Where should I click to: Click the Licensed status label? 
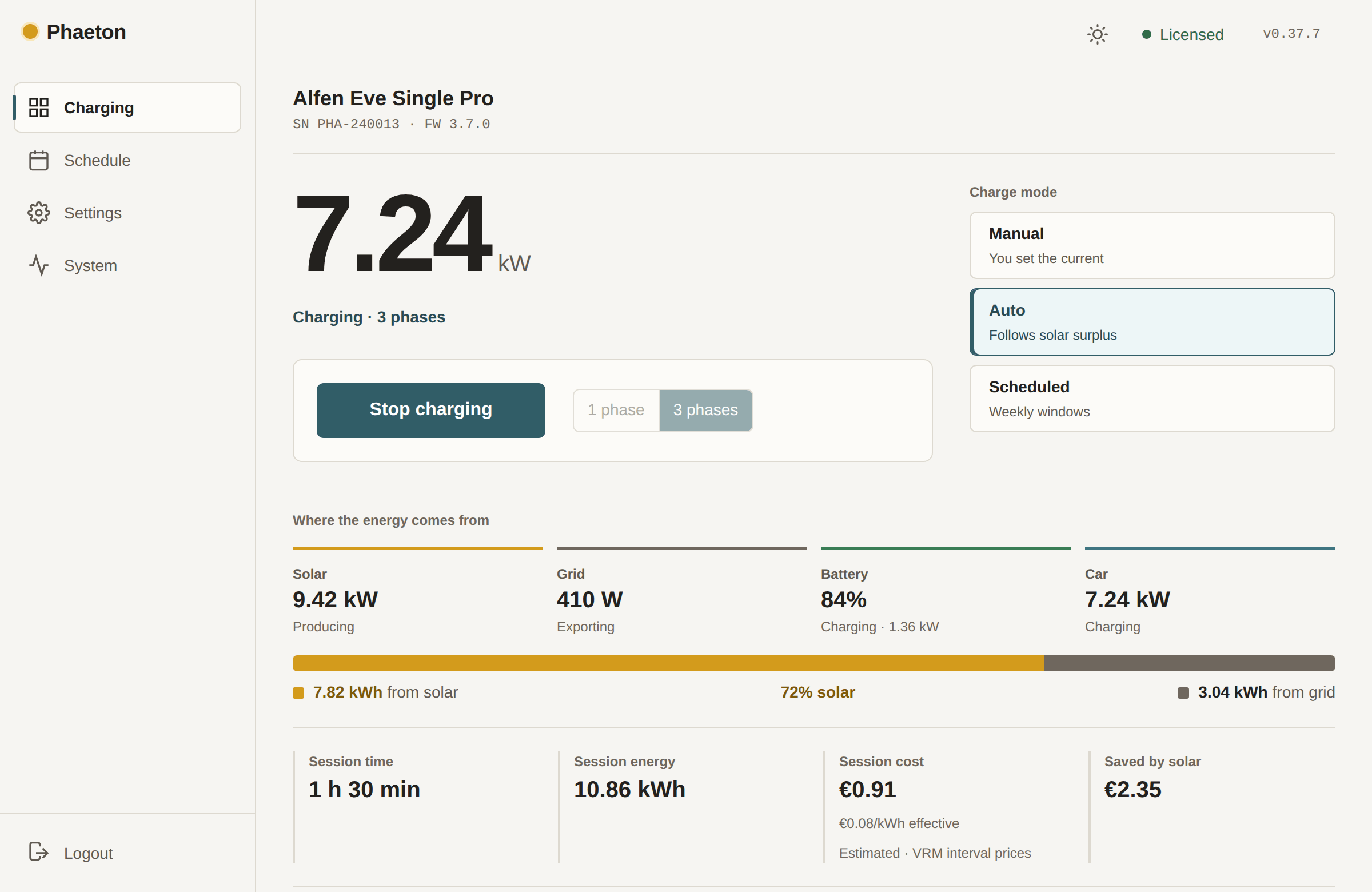pos(1191,35)
